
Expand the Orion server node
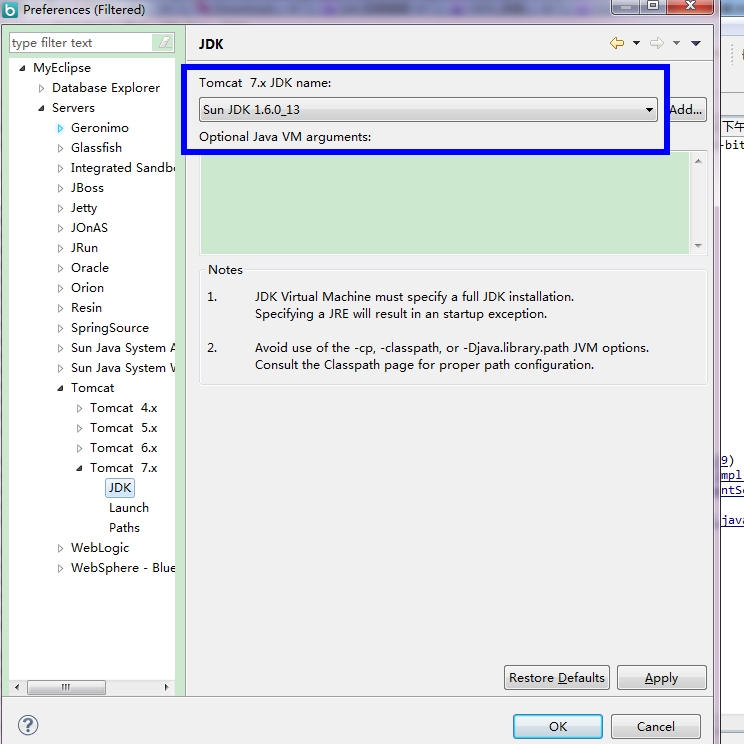point(60,288)
